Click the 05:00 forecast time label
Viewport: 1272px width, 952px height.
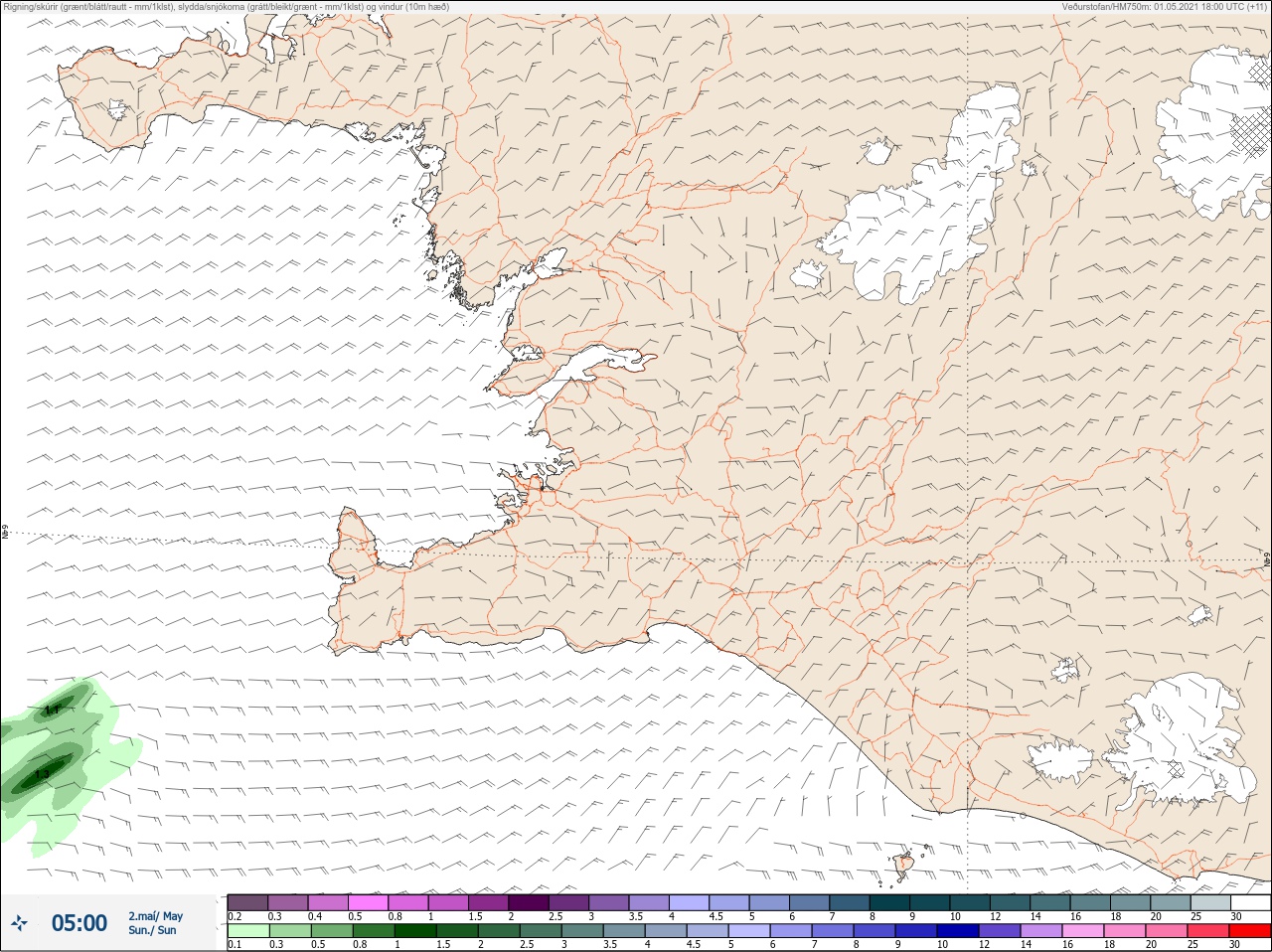pos(79,923)
